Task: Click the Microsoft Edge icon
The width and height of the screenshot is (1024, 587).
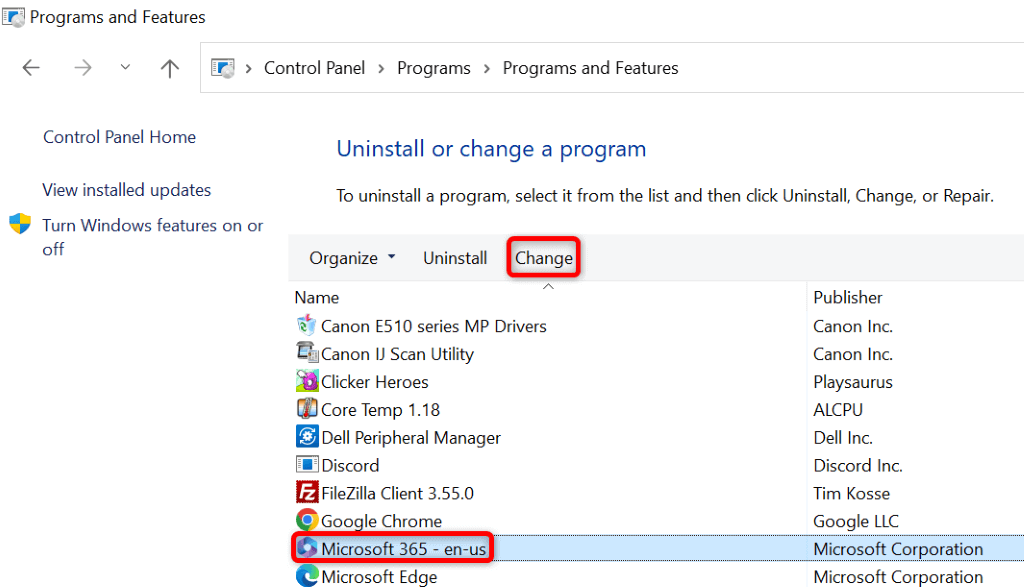Action: click(x=308, y=576)
